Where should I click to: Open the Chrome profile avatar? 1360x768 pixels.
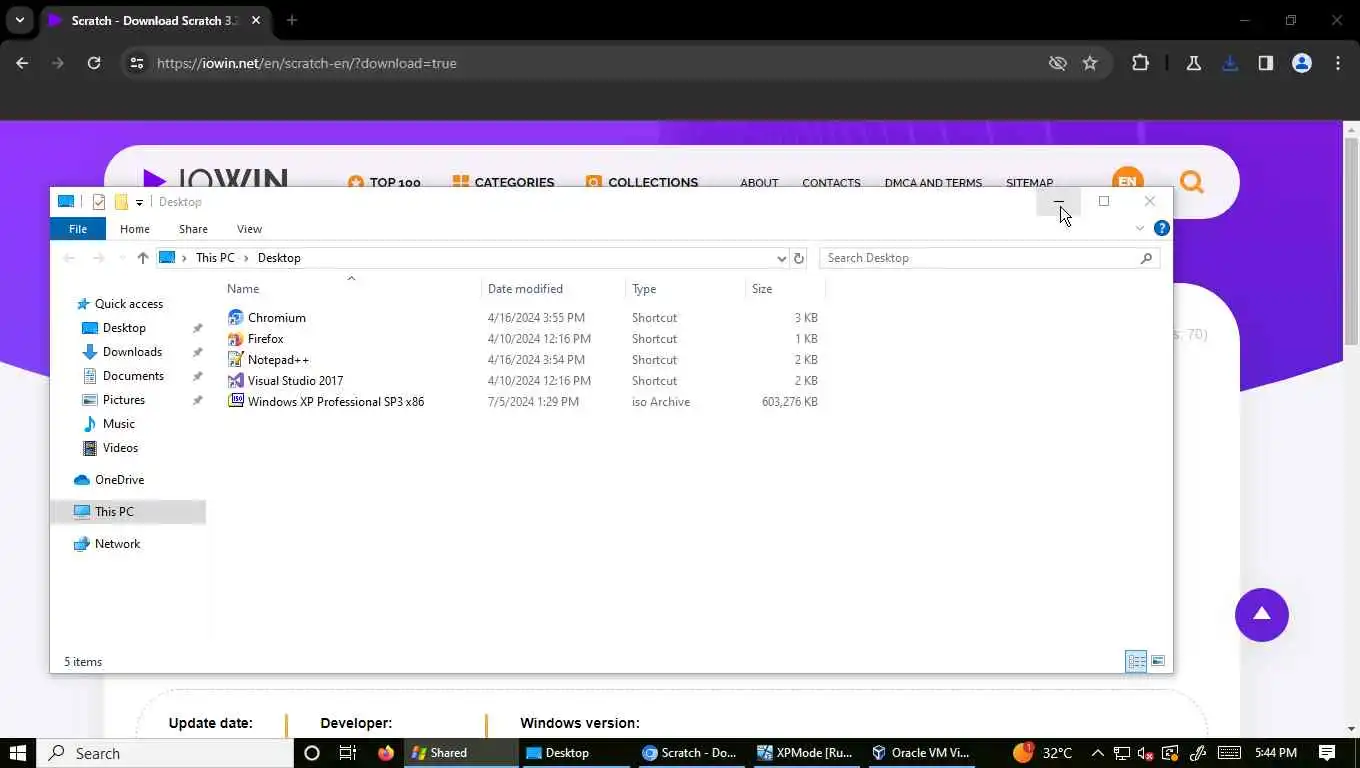click(1302, 63)
